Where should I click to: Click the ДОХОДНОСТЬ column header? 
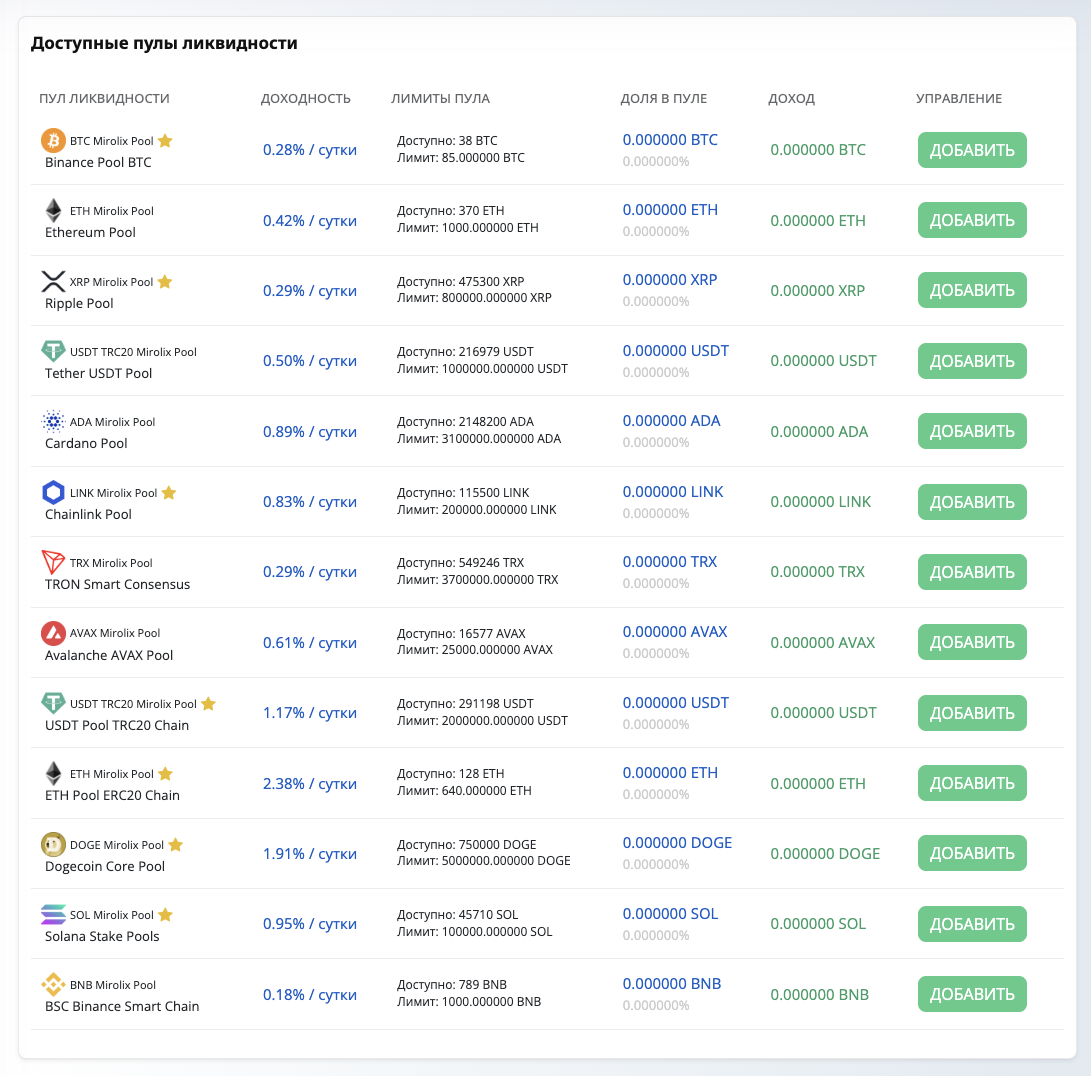tap(305, 98)
